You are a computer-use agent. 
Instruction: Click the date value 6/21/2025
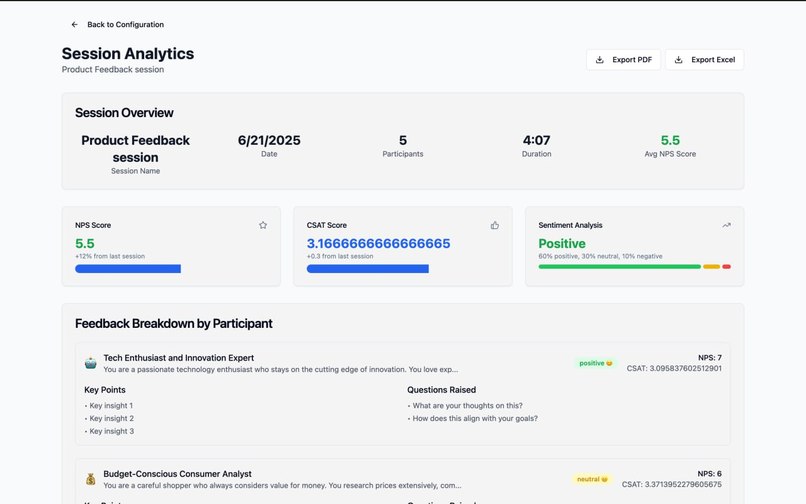(x=269, y=140)
